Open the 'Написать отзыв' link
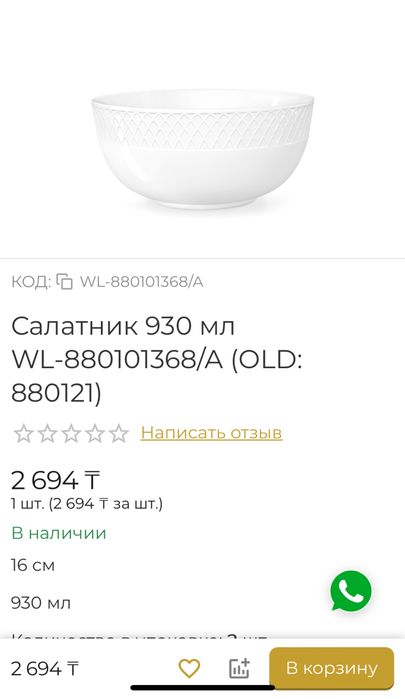 pos(211,432)
